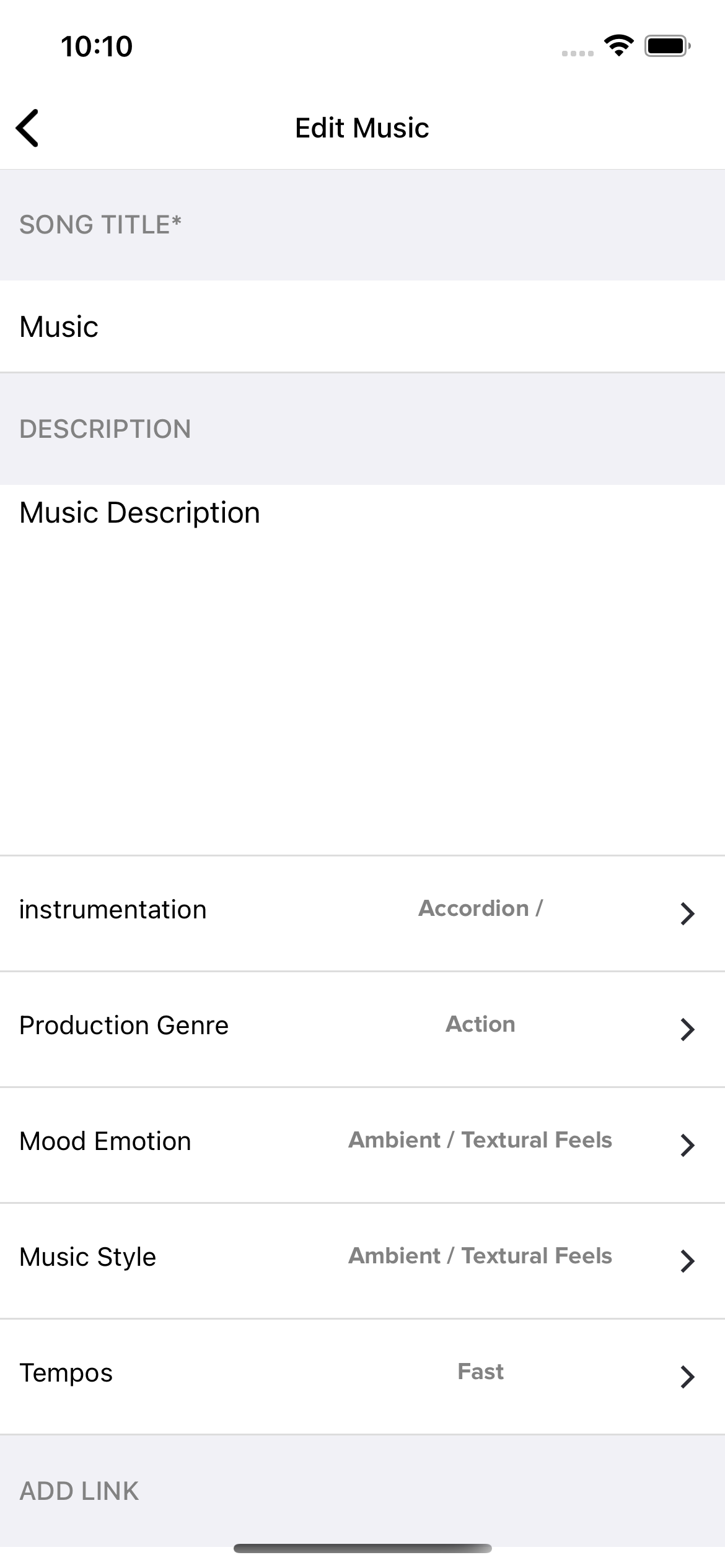
Task: Tap the back arrow icon
Action: coord(28,128)
